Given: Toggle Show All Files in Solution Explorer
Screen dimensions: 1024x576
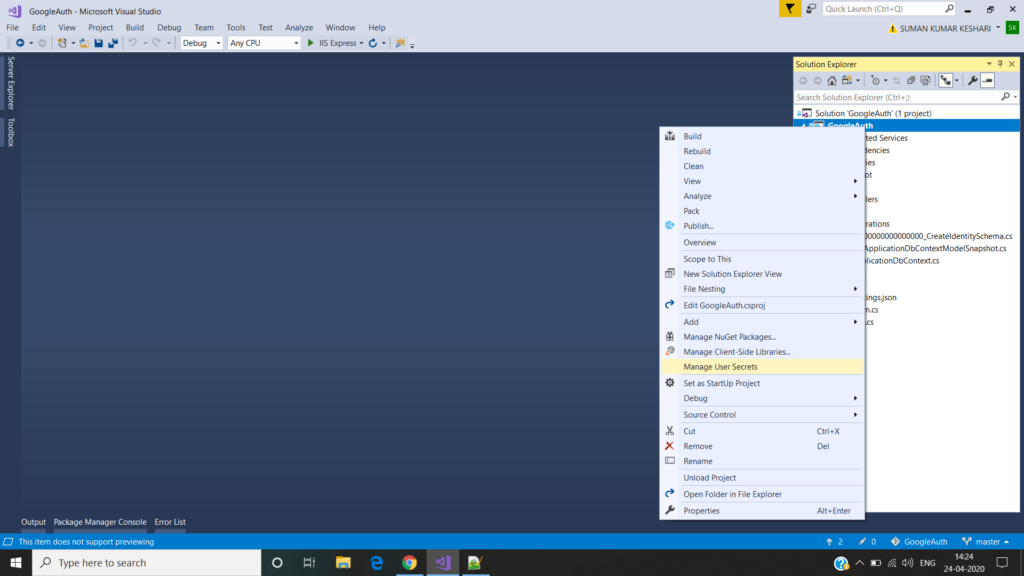Looking at the screenshot, I should click(925, 80).
